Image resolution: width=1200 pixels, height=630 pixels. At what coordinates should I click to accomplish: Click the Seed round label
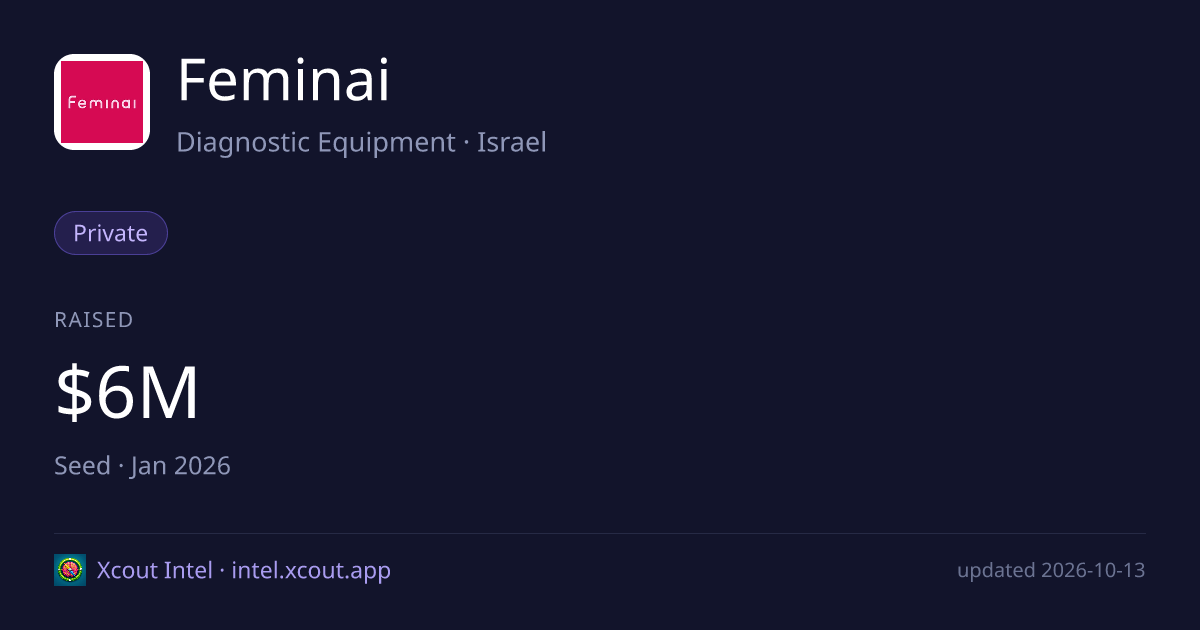82,465
